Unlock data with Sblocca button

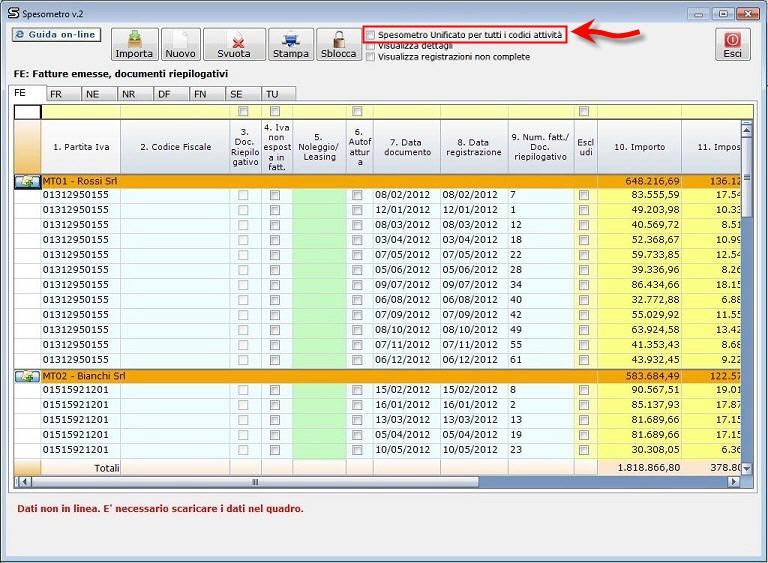point(338,44)
